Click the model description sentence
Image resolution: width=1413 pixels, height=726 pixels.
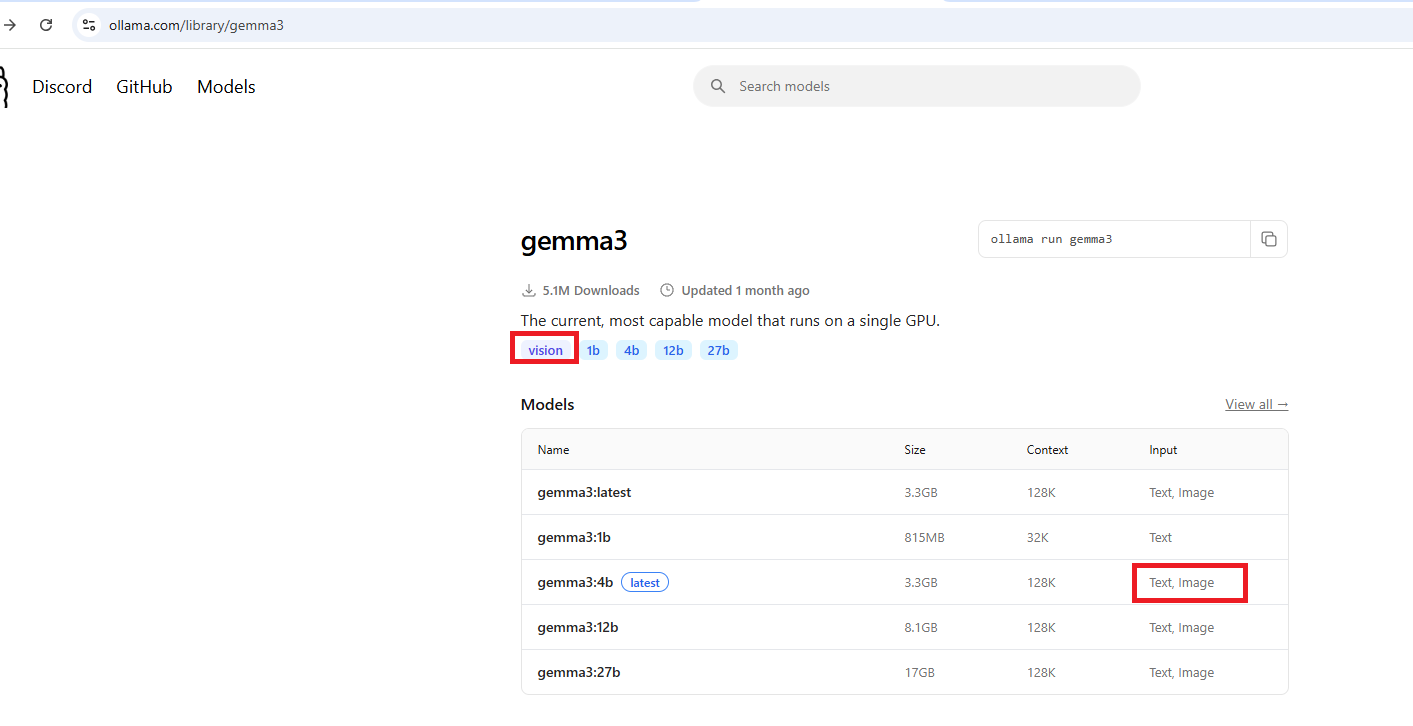coord(730,321)
